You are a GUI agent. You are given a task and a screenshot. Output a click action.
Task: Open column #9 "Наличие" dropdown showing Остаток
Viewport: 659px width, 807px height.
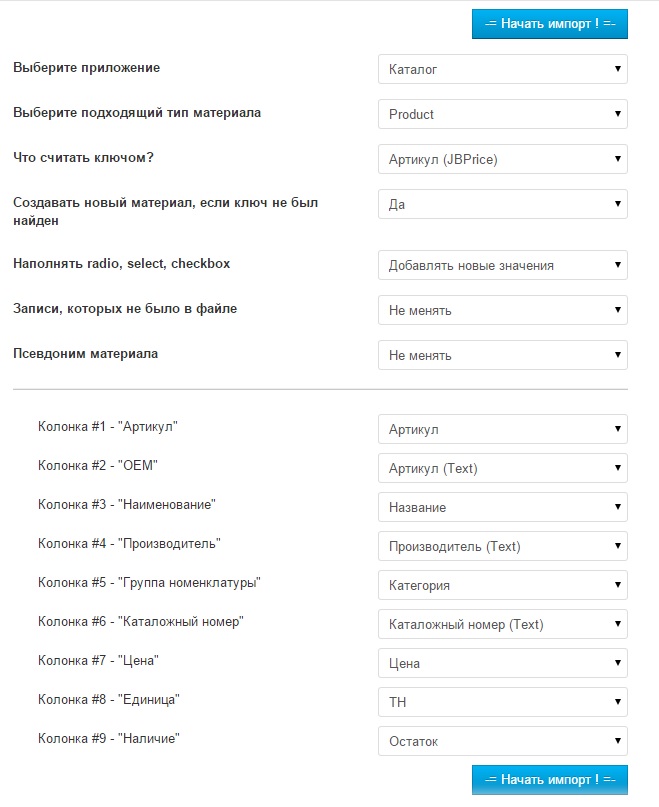(x=502, y=741)
